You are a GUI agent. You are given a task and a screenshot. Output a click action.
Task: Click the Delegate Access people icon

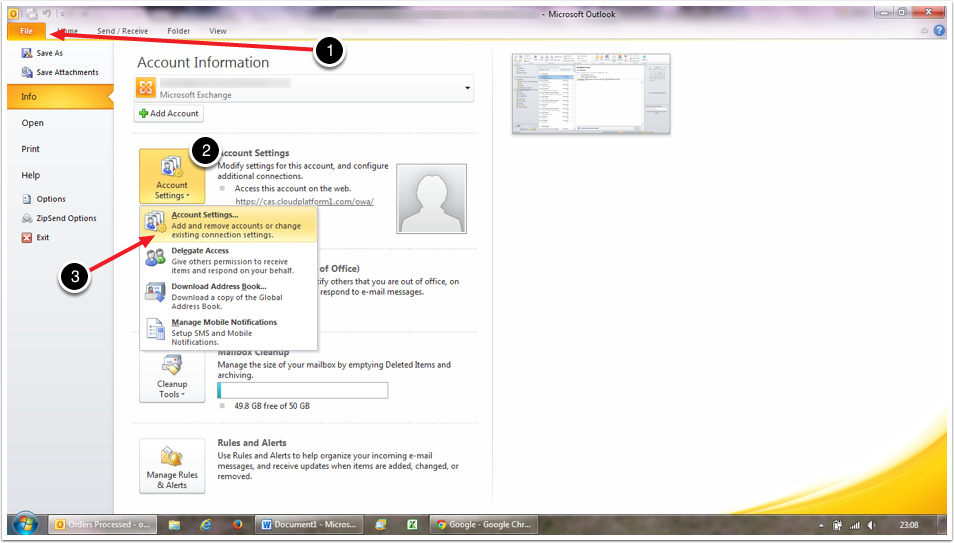pos(155,257)
